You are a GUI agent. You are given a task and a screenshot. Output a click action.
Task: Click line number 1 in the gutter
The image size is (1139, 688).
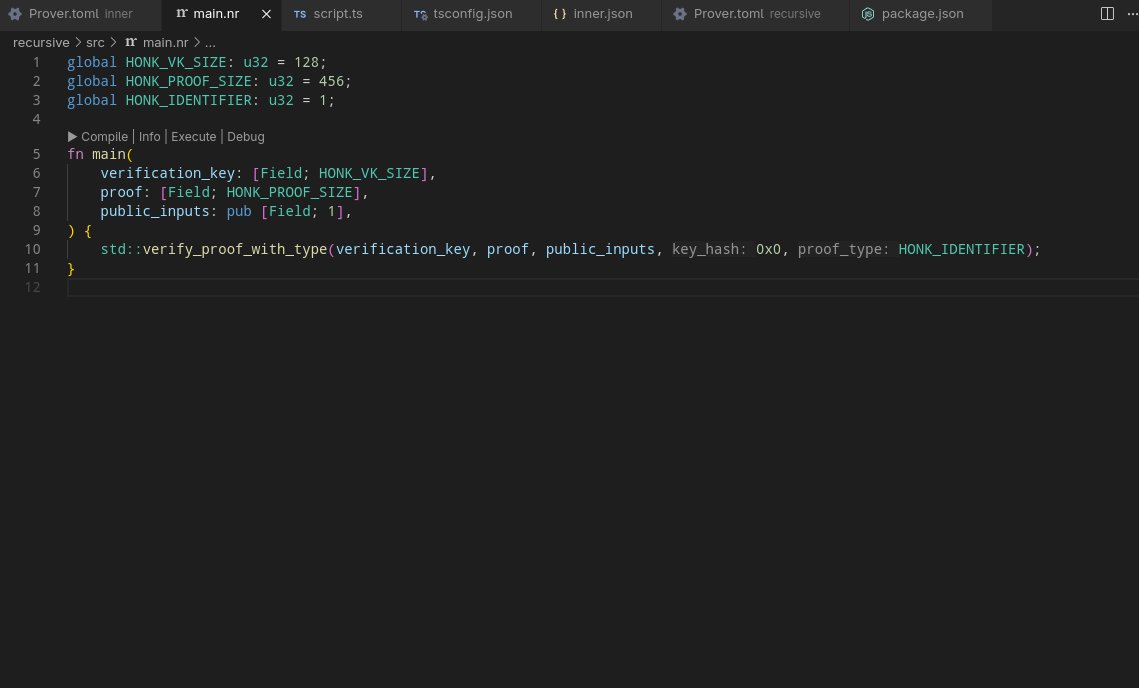[36, 62]
